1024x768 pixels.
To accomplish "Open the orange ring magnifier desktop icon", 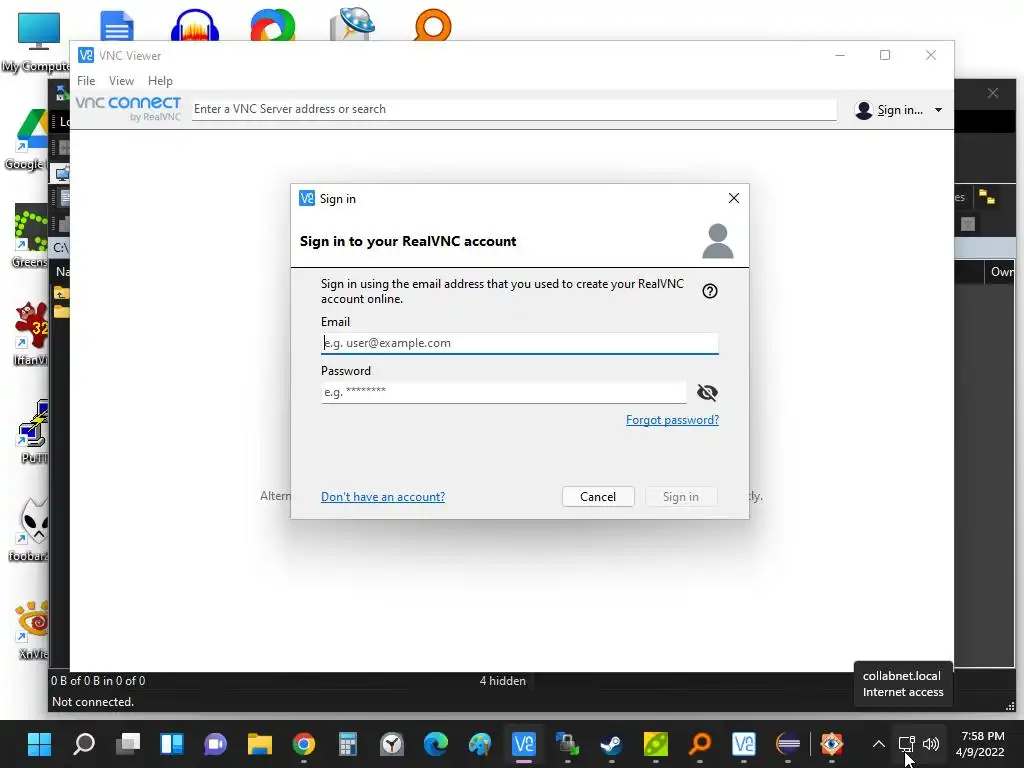I will 432,25.
